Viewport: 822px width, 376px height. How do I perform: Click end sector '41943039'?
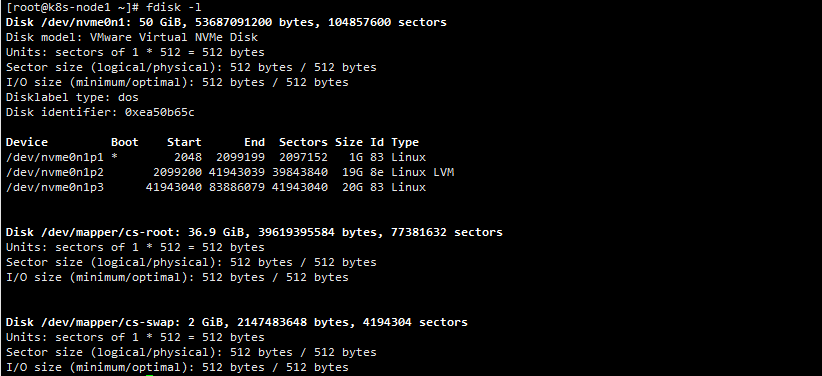pyautogui.click(x=237, y=172)
